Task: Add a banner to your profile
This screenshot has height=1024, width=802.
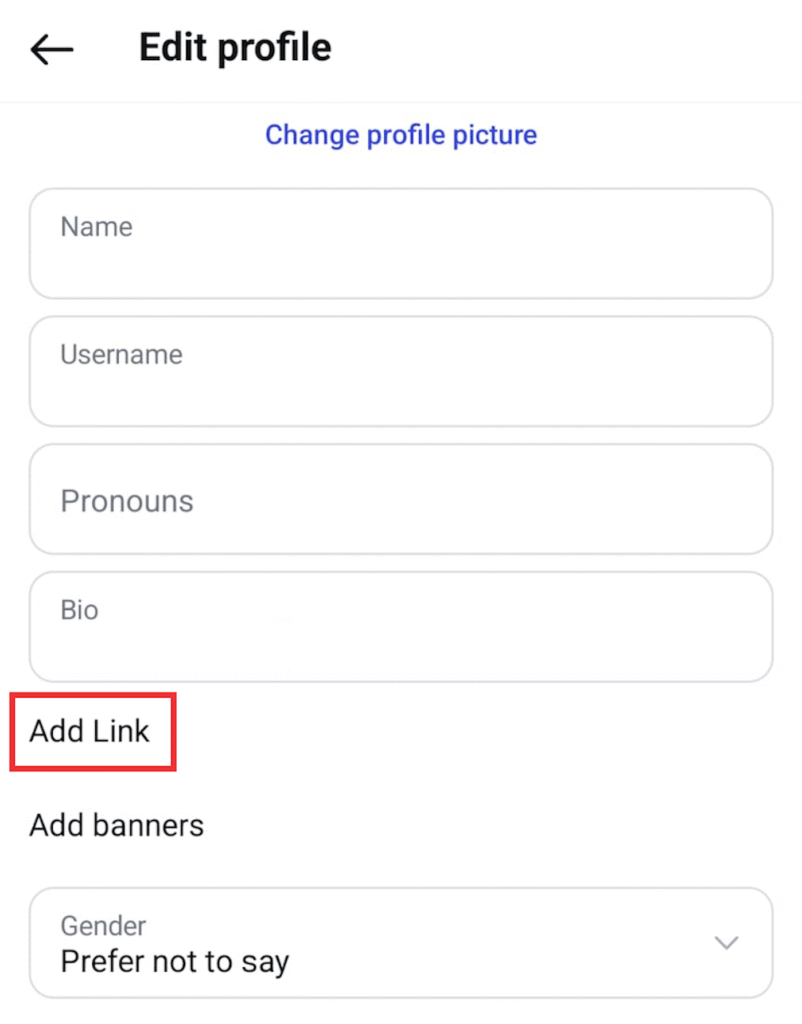Action: [x=115, y=825]
